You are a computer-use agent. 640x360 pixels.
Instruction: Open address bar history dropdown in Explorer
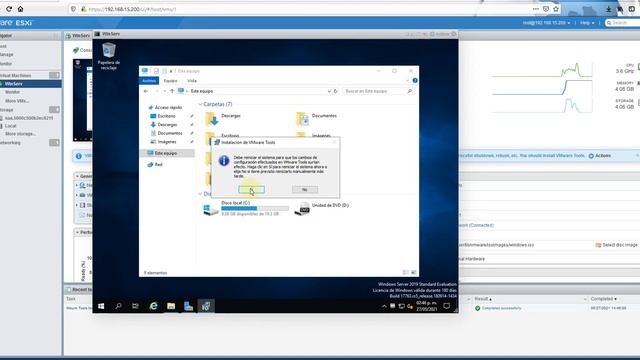click(x=329, y=91)
